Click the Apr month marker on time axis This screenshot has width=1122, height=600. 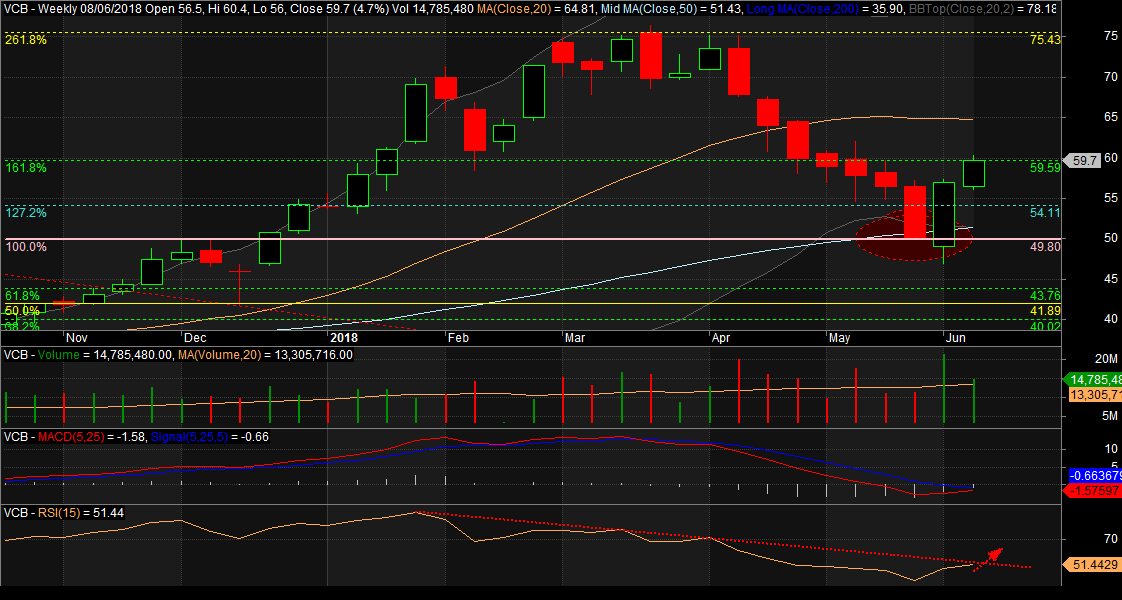pos(720,338)
